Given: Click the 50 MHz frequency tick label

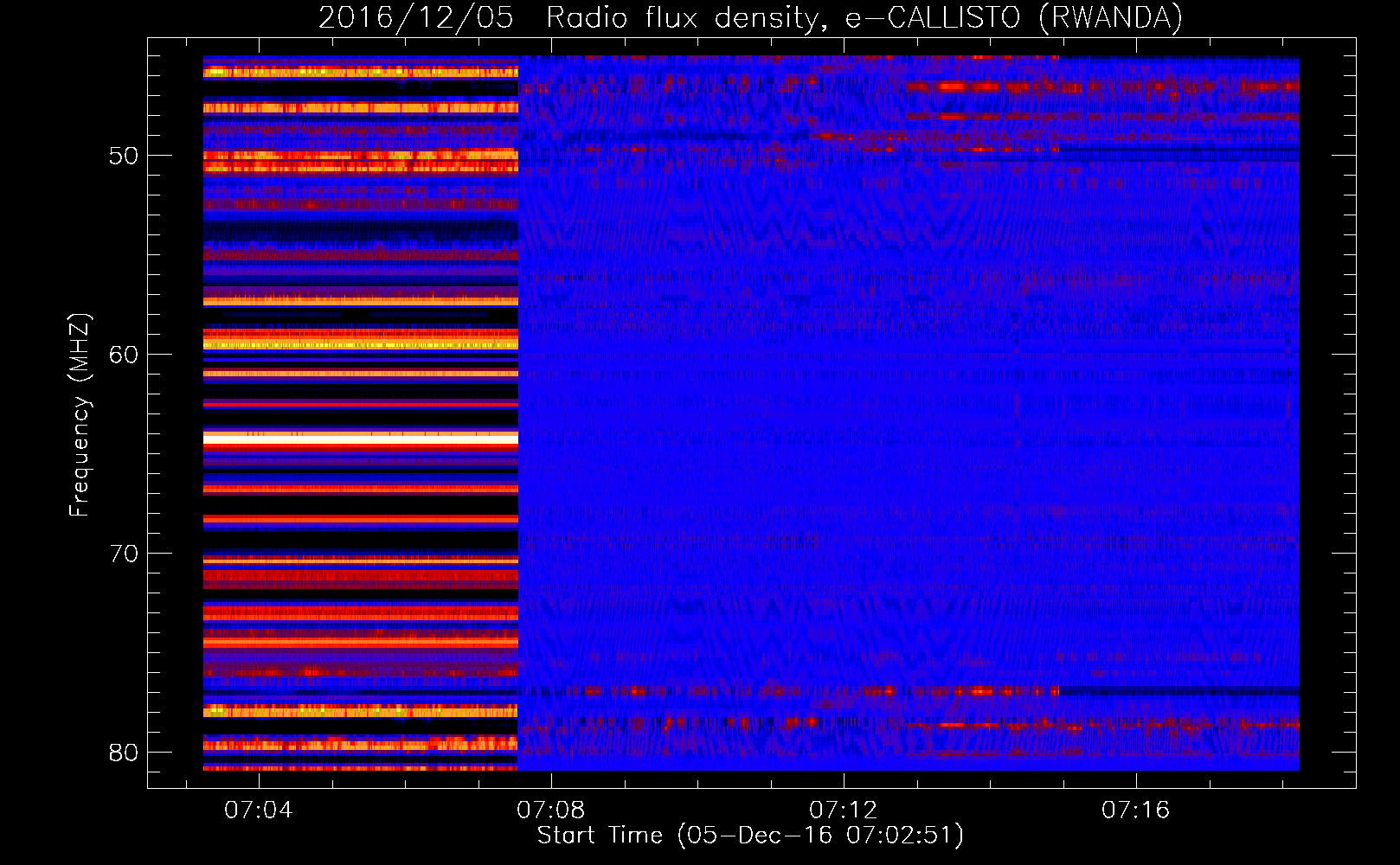Looking at the screenshot, I should [x=124, y=156].
